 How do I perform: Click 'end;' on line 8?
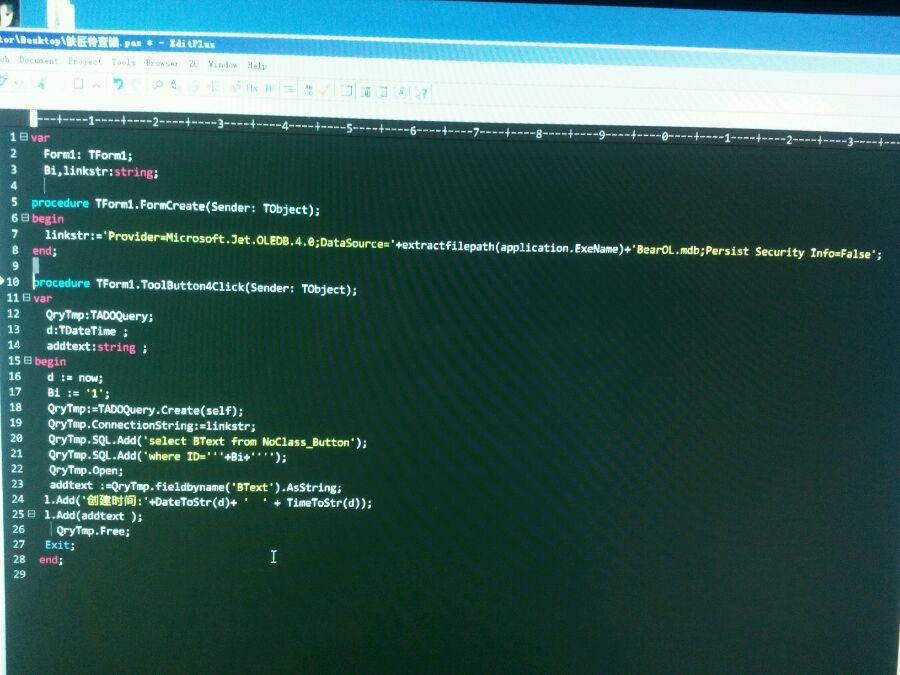(44, 250)
